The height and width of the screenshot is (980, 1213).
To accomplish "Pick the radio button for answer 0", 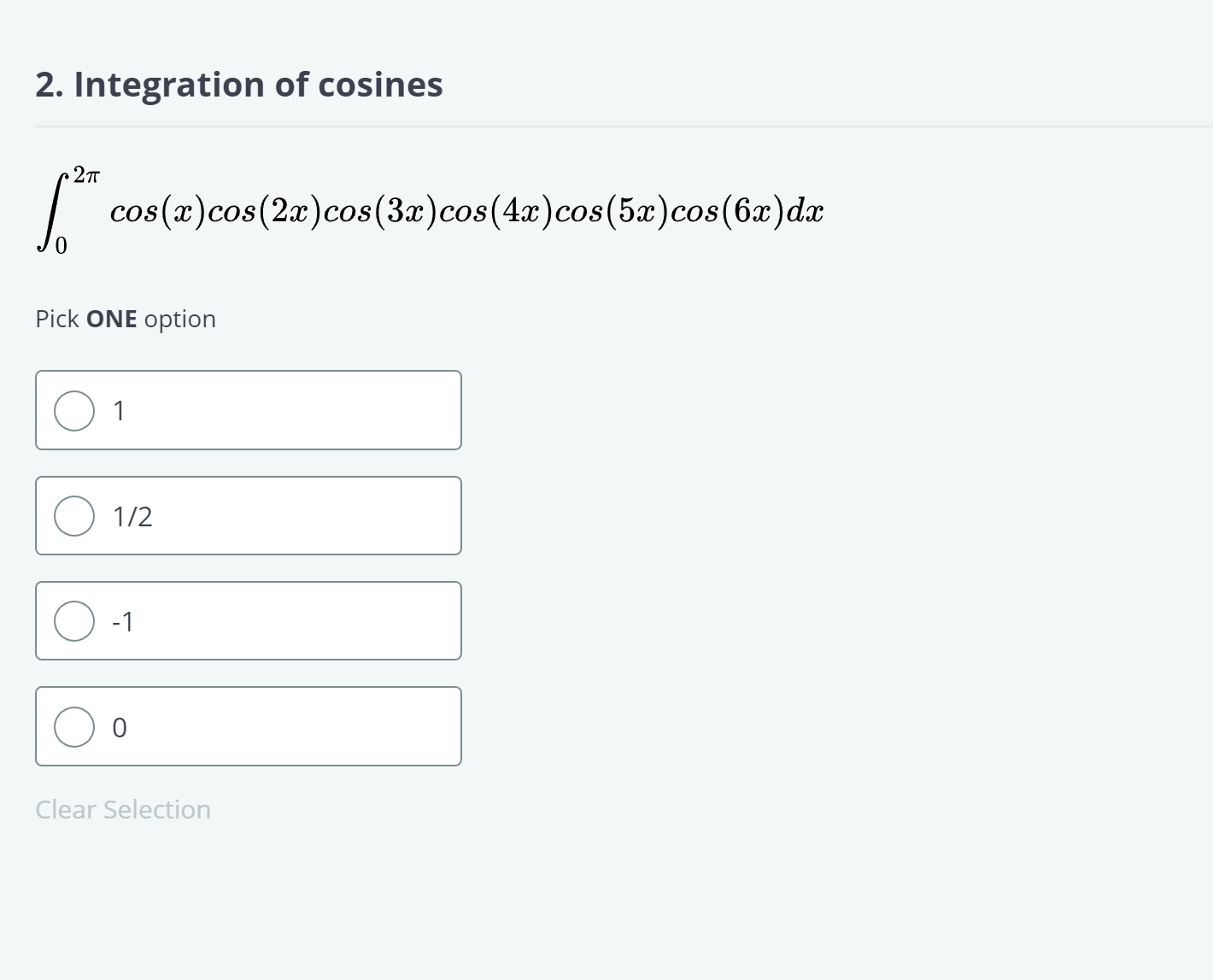I will (x=74, y=727).
